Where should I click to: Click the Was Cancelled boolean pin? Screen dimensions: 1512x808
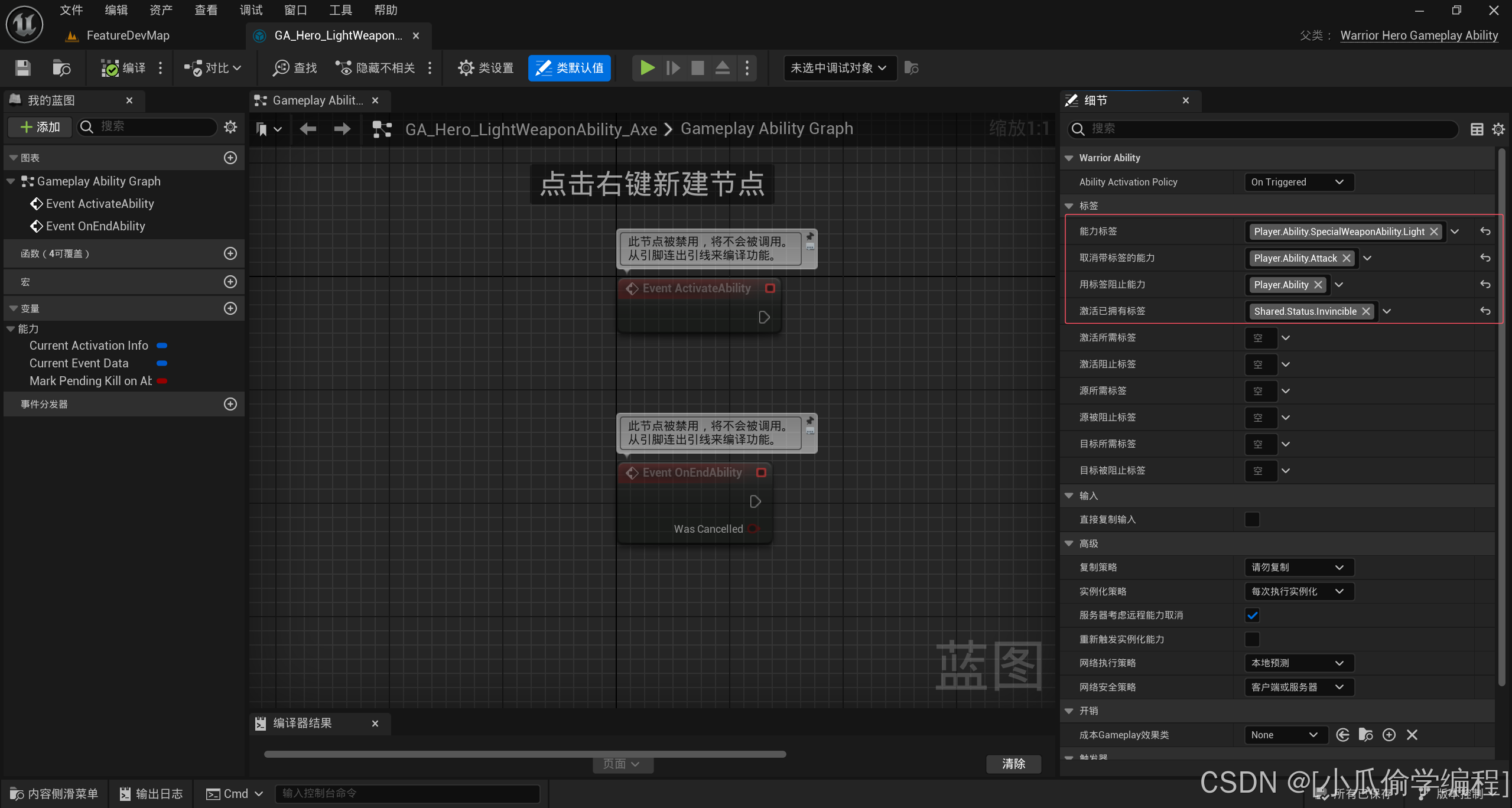[x=753, y=529]
